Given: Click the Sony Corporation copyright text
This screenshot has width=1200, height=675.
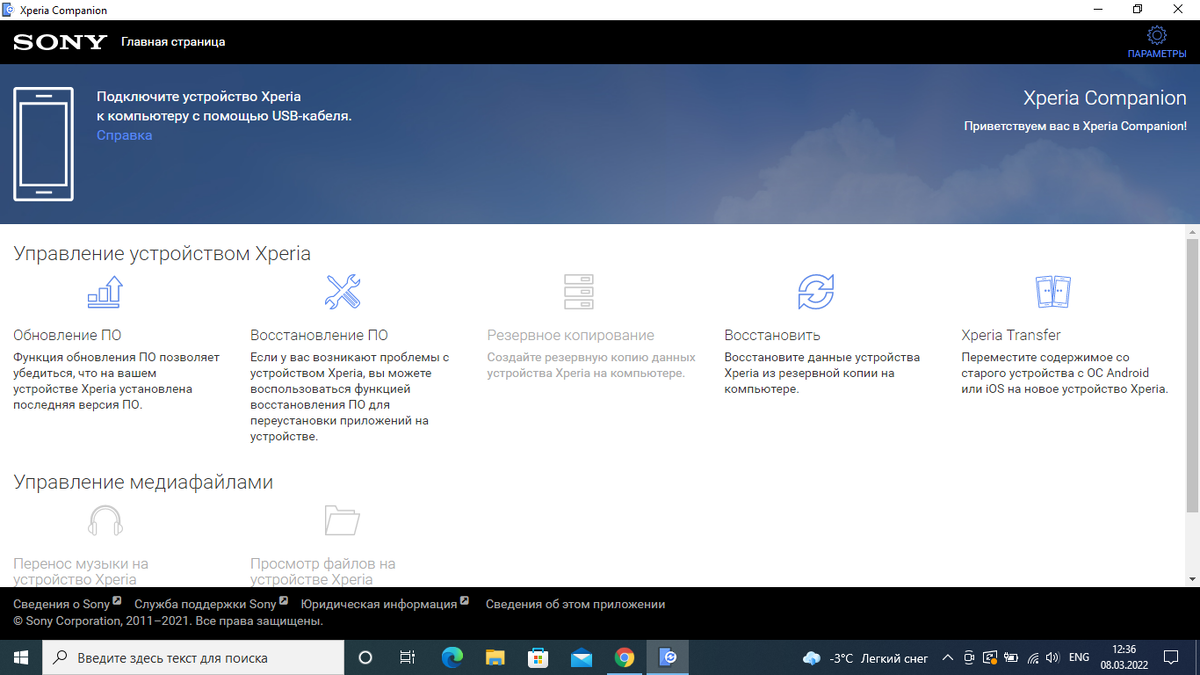Looking at the screenshot, I should [x=168, y=621].
